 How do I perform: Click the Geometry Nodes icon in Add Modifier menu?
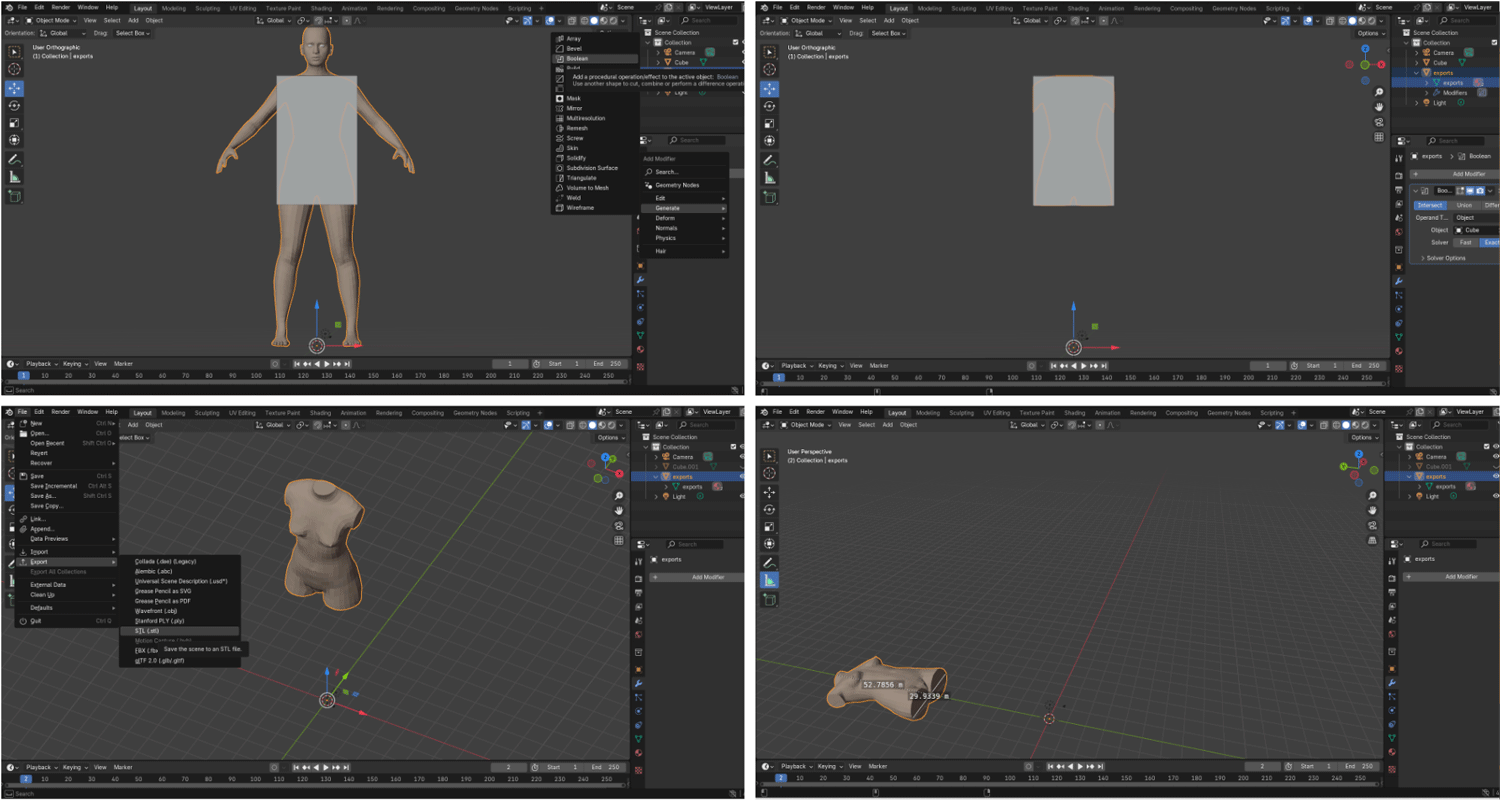pos(648,185)
